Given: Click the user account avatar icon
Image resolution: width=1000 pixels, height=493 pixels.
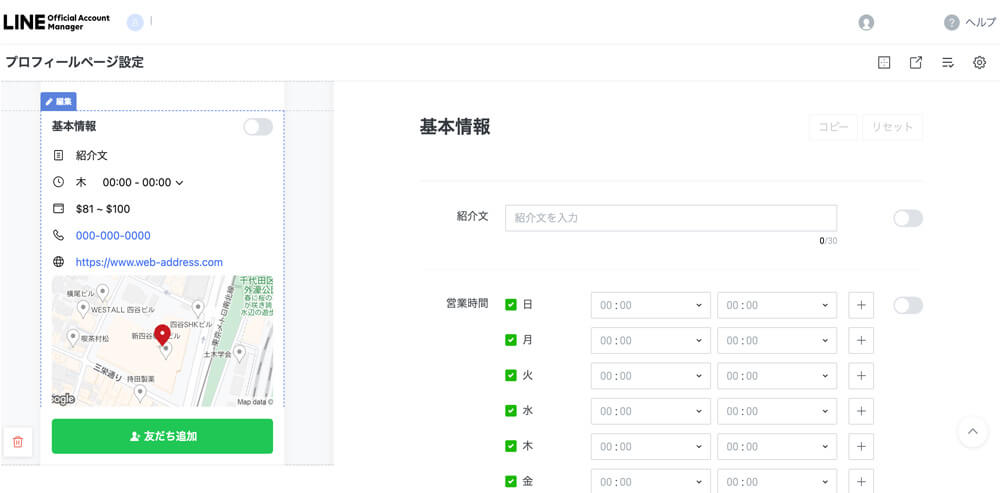Looking at the screenshot, I should pos(866,22).
